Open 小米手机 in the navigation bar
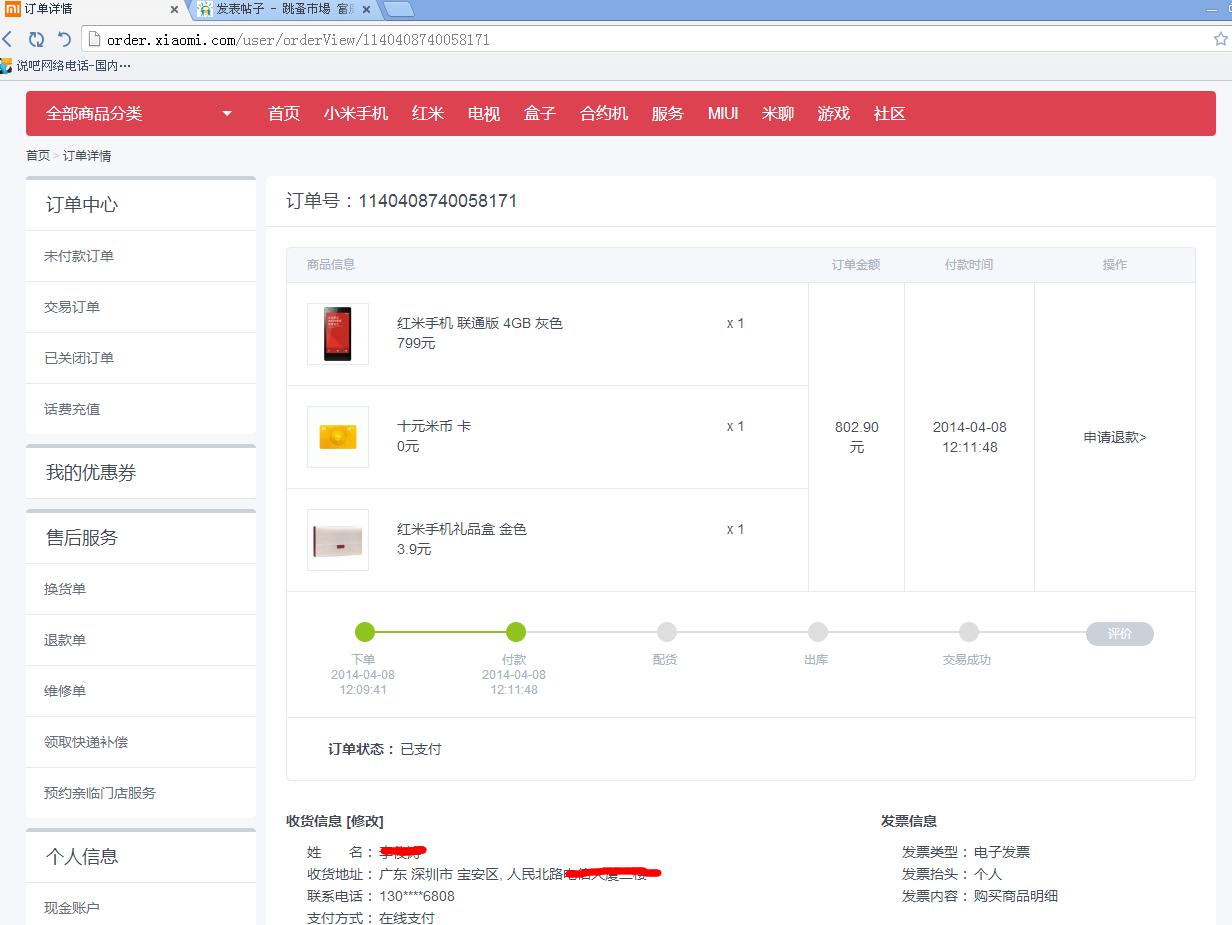The image size is (1232, 925). coord(355,114)
